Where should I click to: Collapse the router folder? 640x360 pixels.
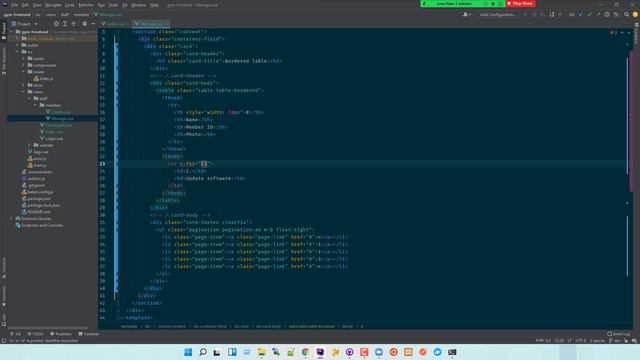tap(23, 71)
